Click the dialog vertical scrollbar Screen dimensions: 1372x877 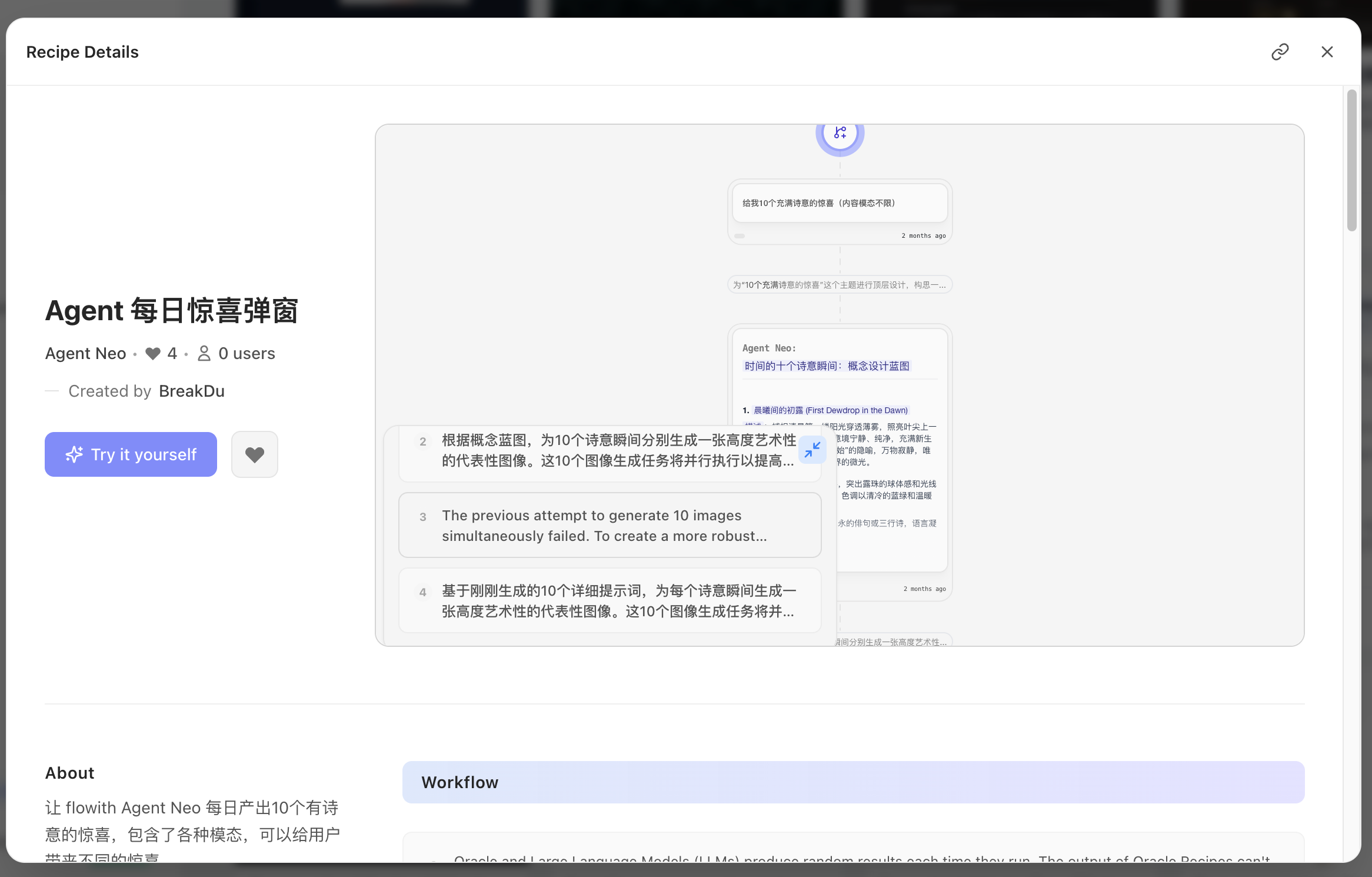click(1351, 160)
